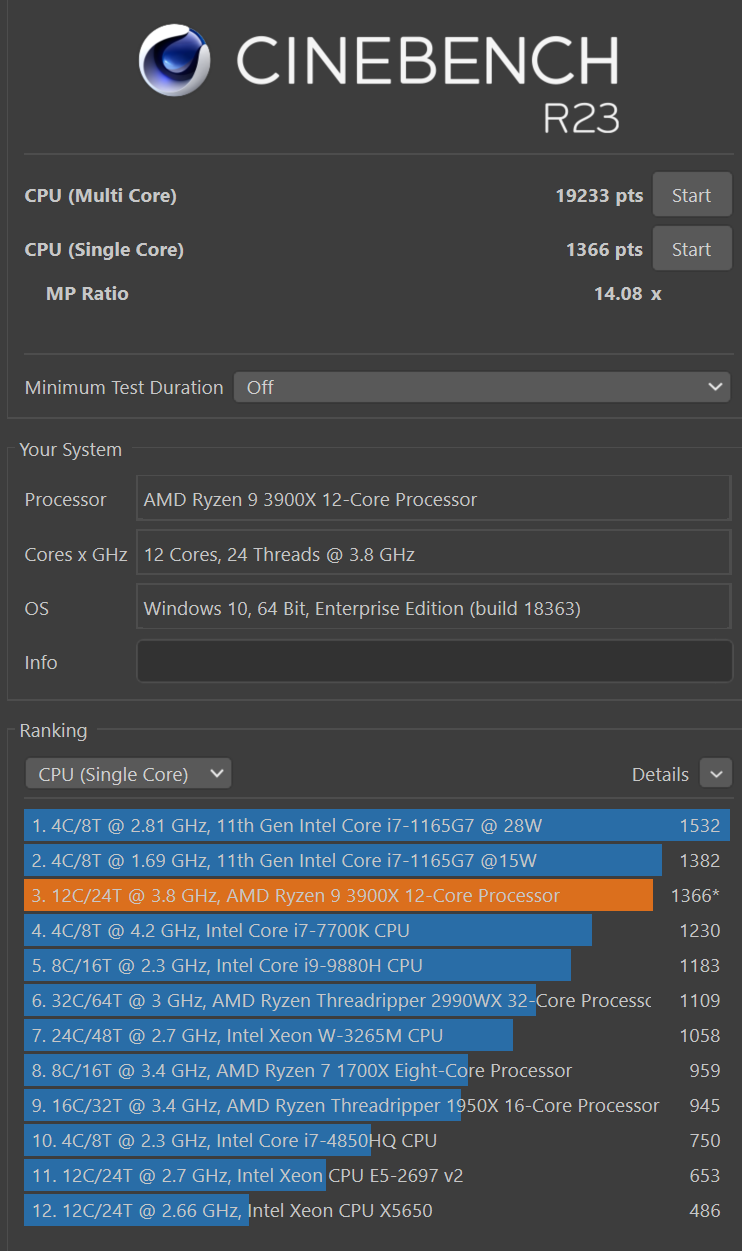742x1251 pixels.
Task: Click the Processor name field
Action: click(433, 499)
